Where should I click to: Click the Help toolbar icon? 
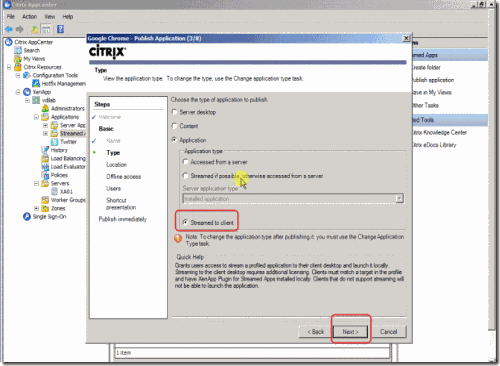(x=60, y=29)
